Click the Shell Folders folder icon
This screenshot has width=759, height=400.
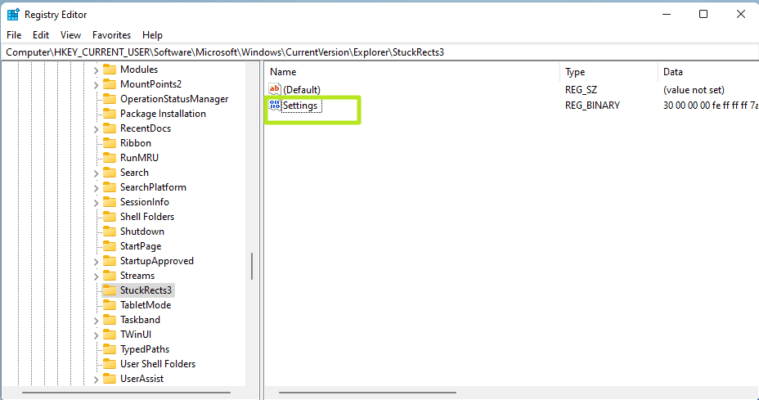(110, 217)
